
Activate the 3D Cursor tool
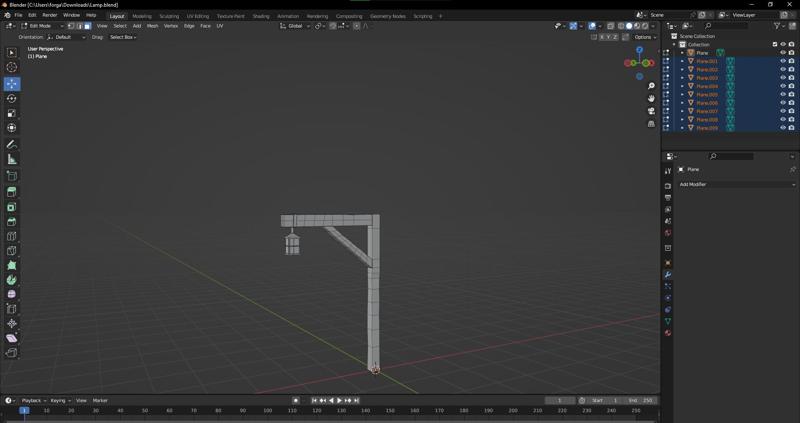pyautogui.click(x=12, y=67)
